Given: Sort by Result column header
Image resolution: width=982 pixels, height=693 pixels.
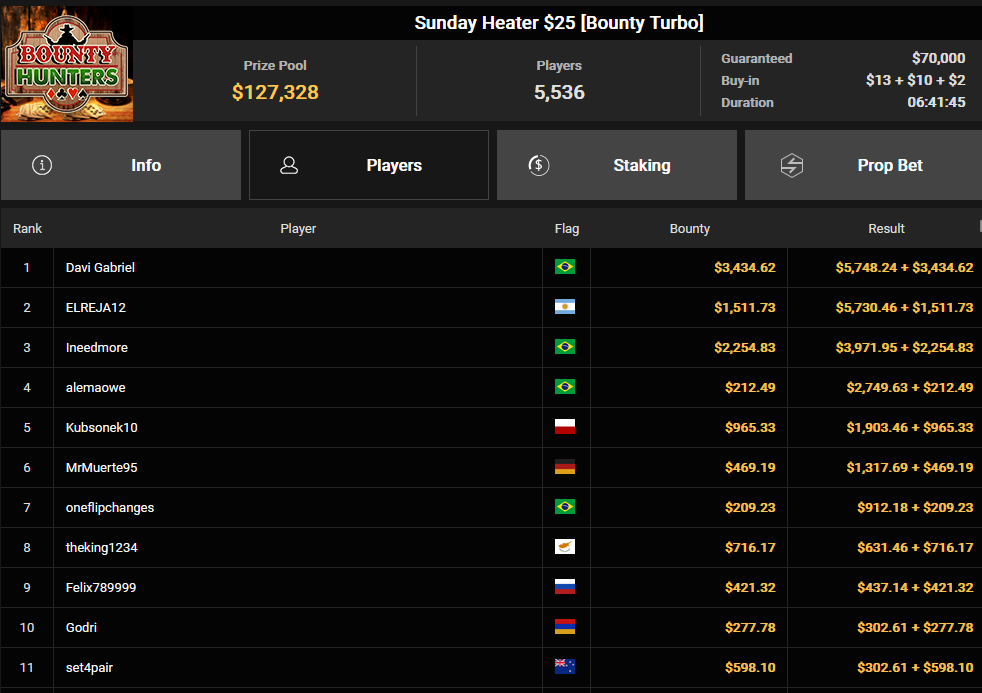Looking at the screenshot, I should pyautogui.click(x=886, y=228).
